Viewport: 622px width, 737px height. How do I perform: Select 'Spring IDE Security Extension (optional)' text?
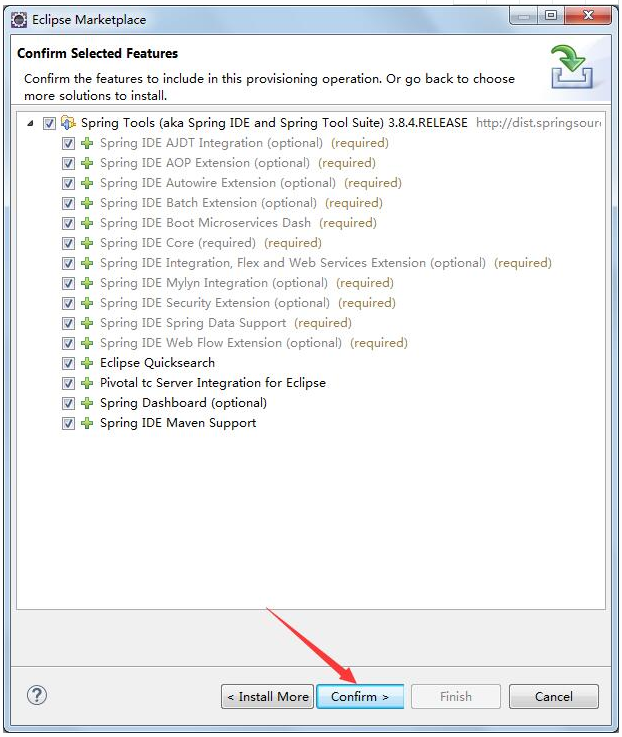coord(215,303)
